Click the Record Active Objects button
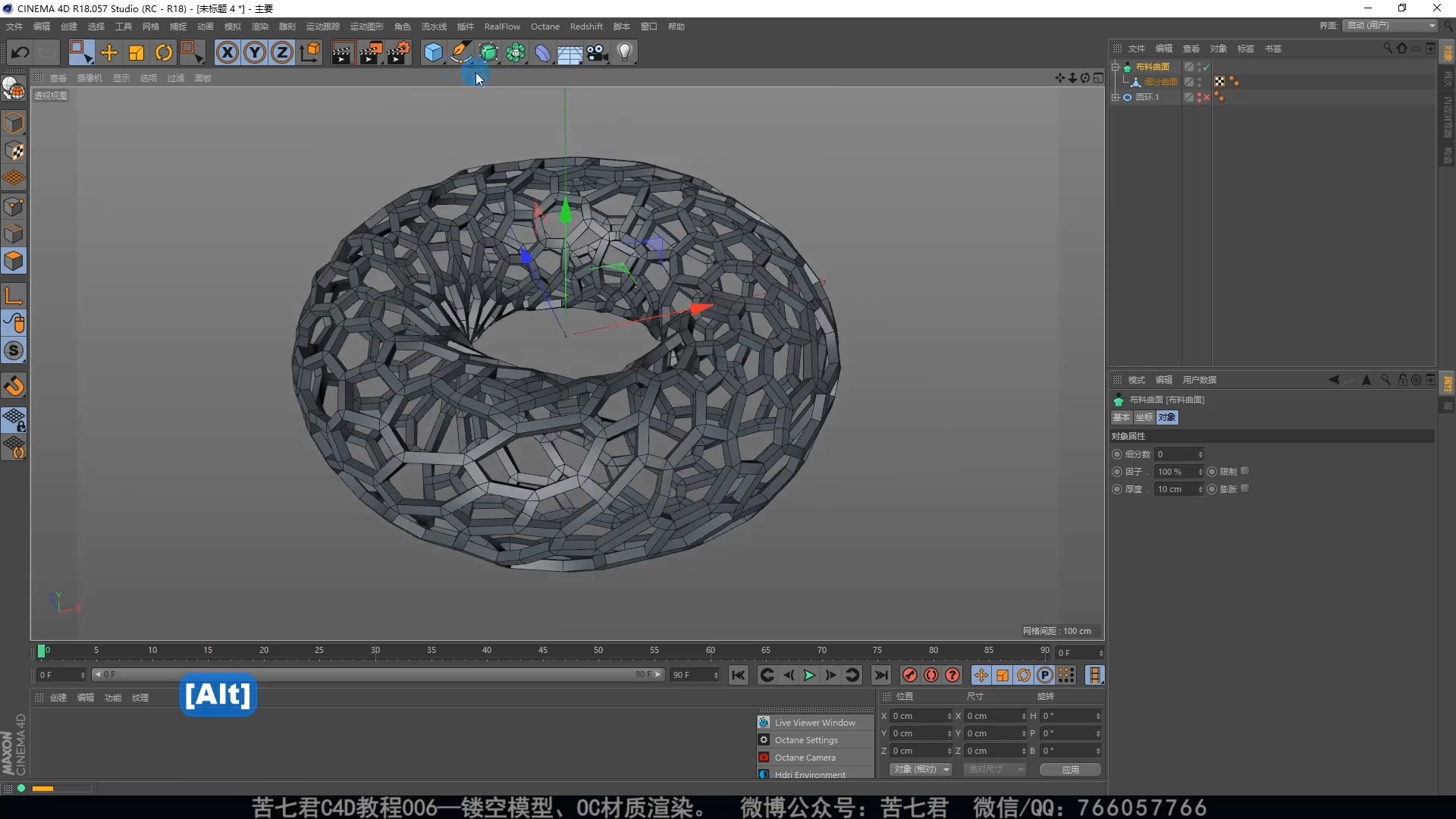 (910, 675)
